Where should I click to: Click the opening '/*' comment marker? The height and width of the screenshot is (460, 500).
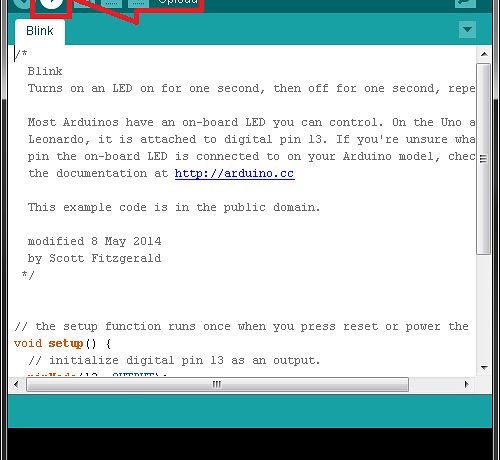click(x=21, y=54)
